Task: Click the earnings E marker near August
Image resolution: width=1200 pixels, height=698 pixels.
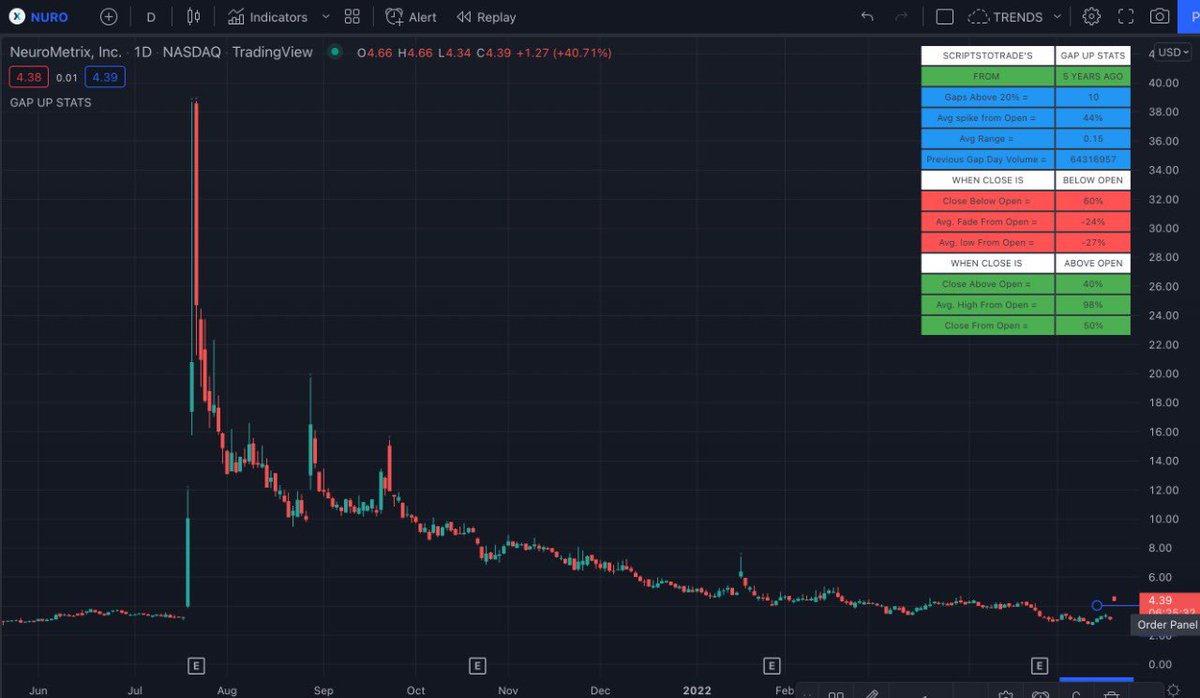Action: pos(197,665)
